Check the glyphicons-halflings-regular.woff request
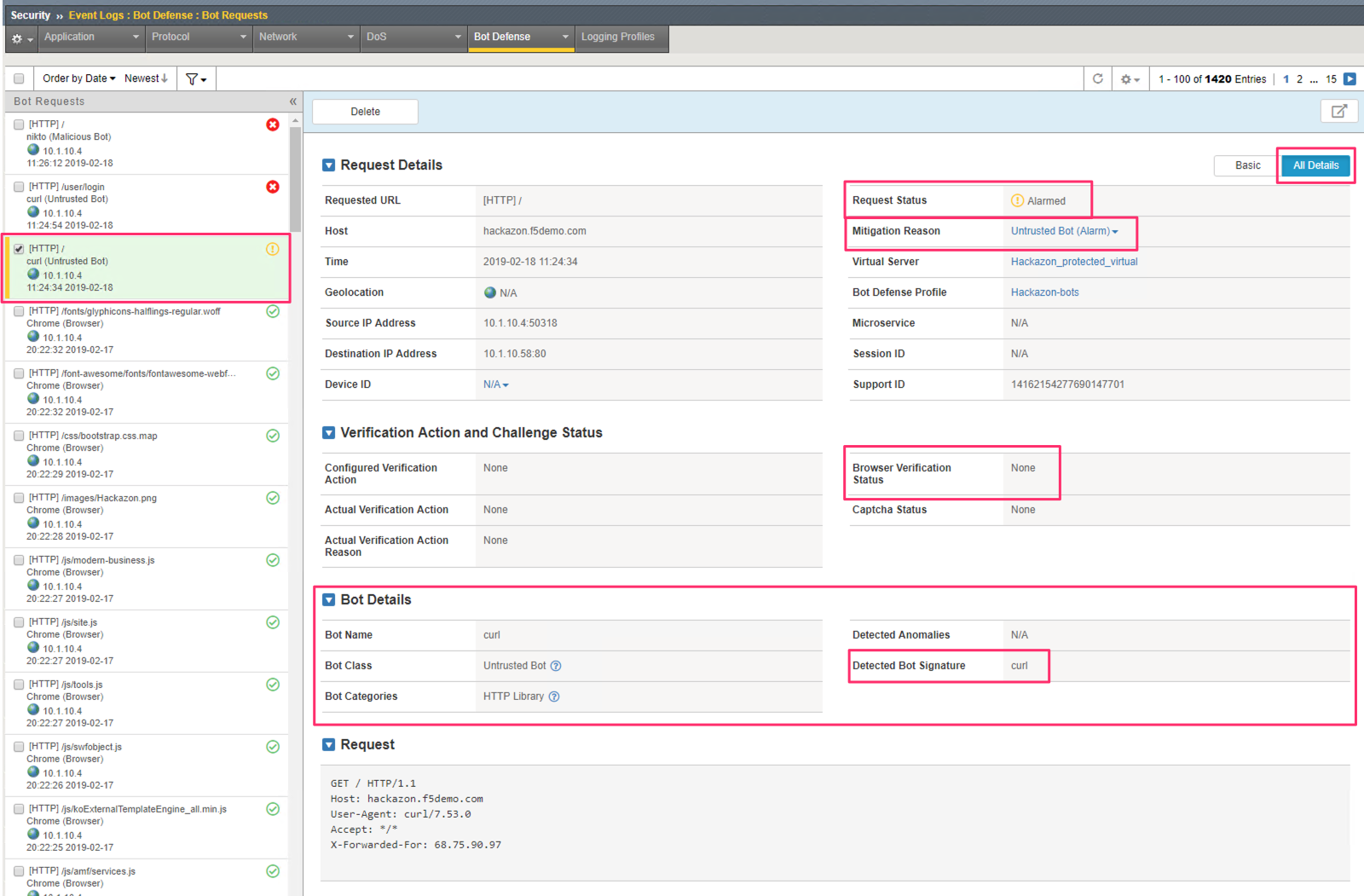The width and height of the screenshot is (1364, 896). (19, 311)
